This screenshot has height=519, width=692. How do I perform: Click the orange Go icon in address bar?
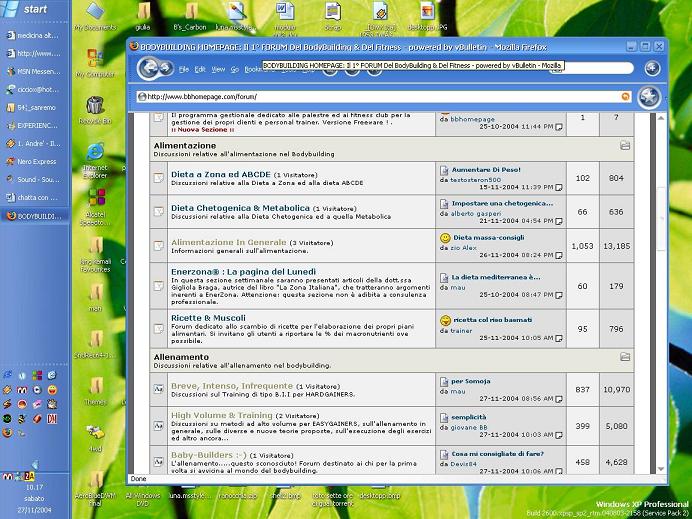[x=625, y=97]
